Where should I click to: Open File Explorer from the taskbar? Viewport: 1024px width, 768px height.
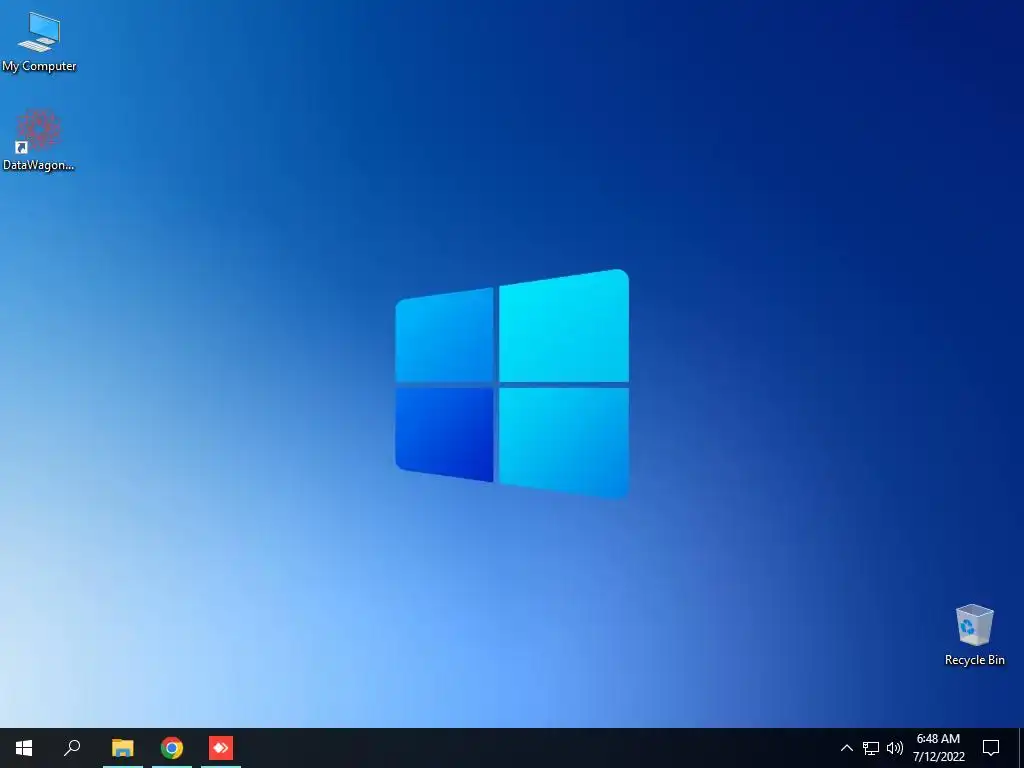coord(123,748)
